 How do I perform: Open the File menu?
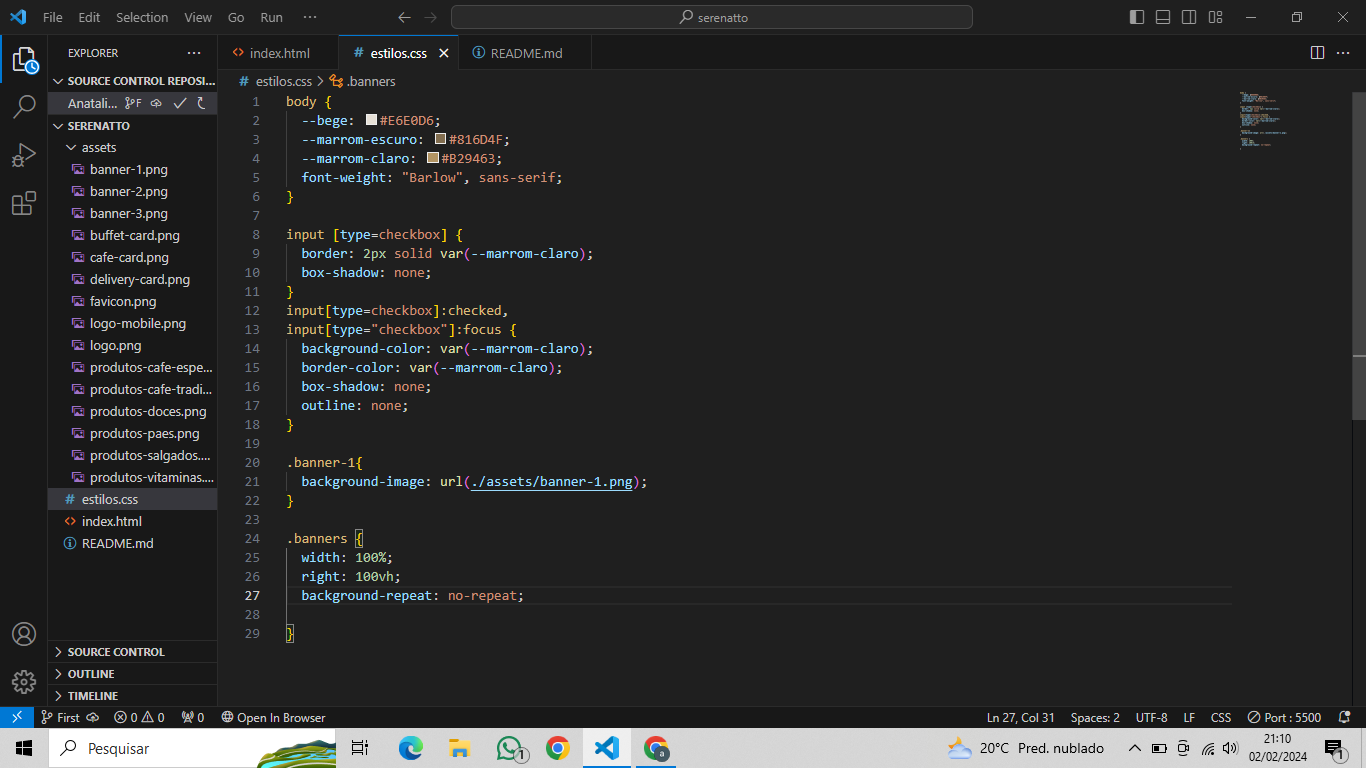click(x=52, y=17)
